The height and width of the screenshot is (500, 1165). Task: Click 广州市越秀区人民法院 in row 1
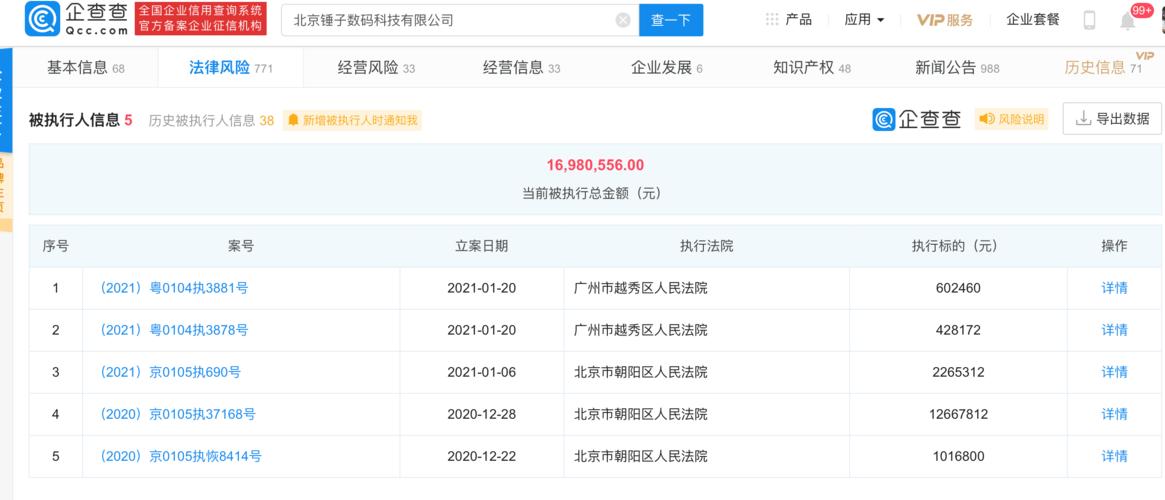click(640, 288)
